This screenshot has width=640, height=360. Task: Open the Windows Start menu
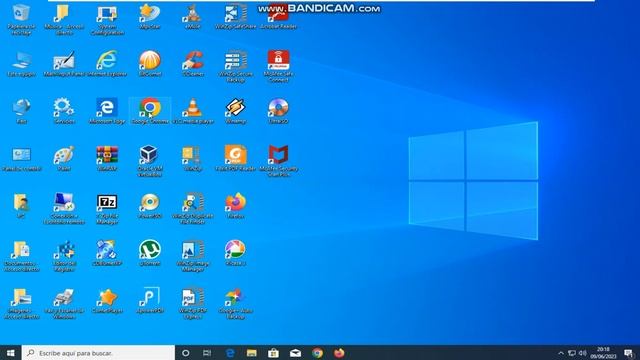[x=11, y=353]
